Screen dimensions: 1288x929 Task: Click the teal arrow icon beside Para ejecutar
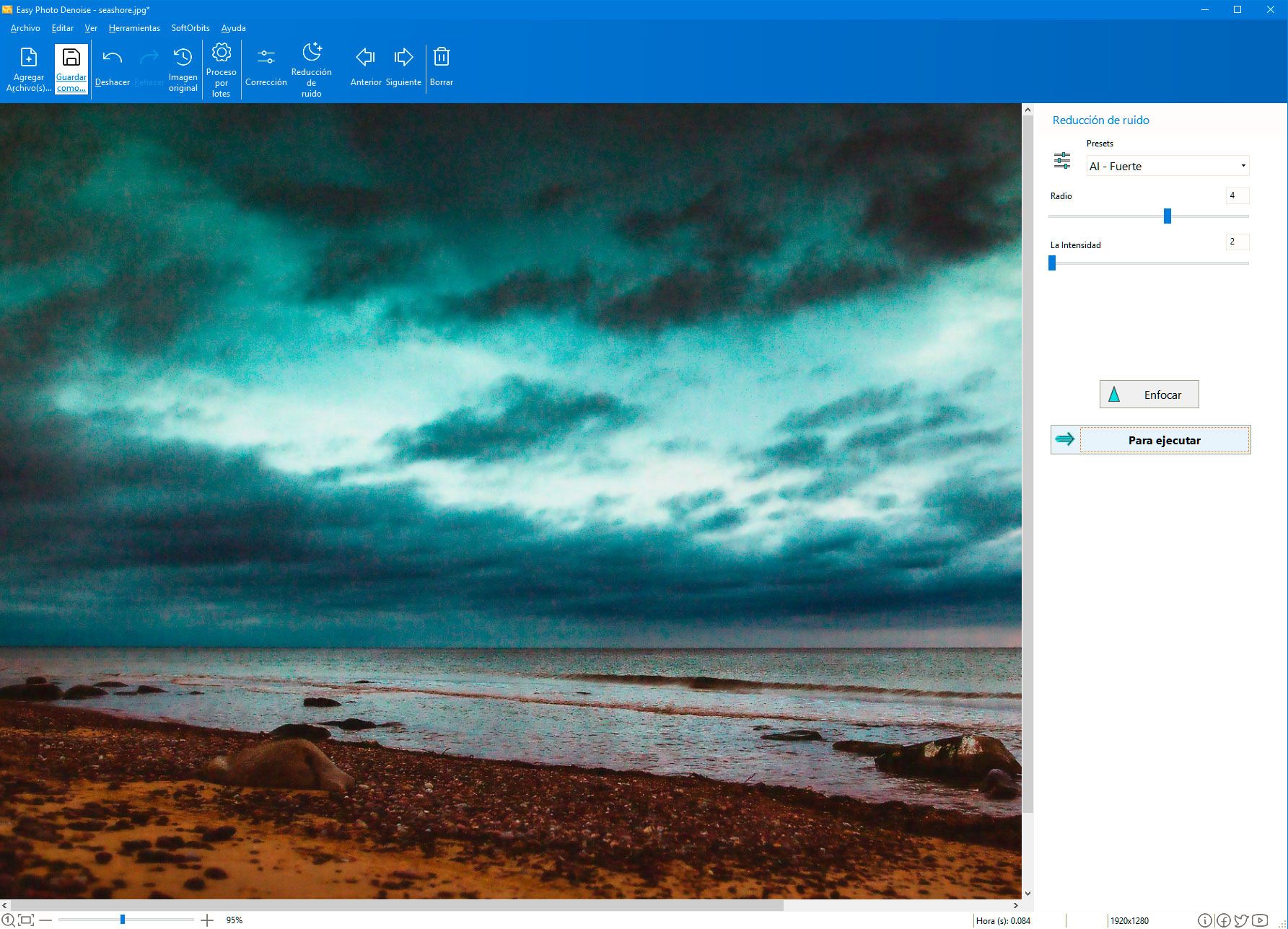click(1065, 439)
